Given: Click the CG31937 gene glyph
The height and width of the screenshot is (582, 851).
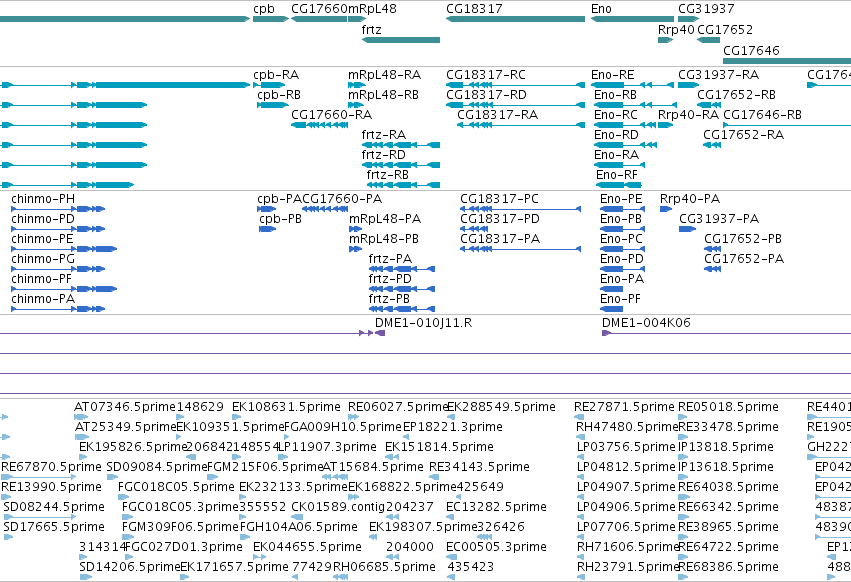Looking at the screenshot, I should [688, 19].
